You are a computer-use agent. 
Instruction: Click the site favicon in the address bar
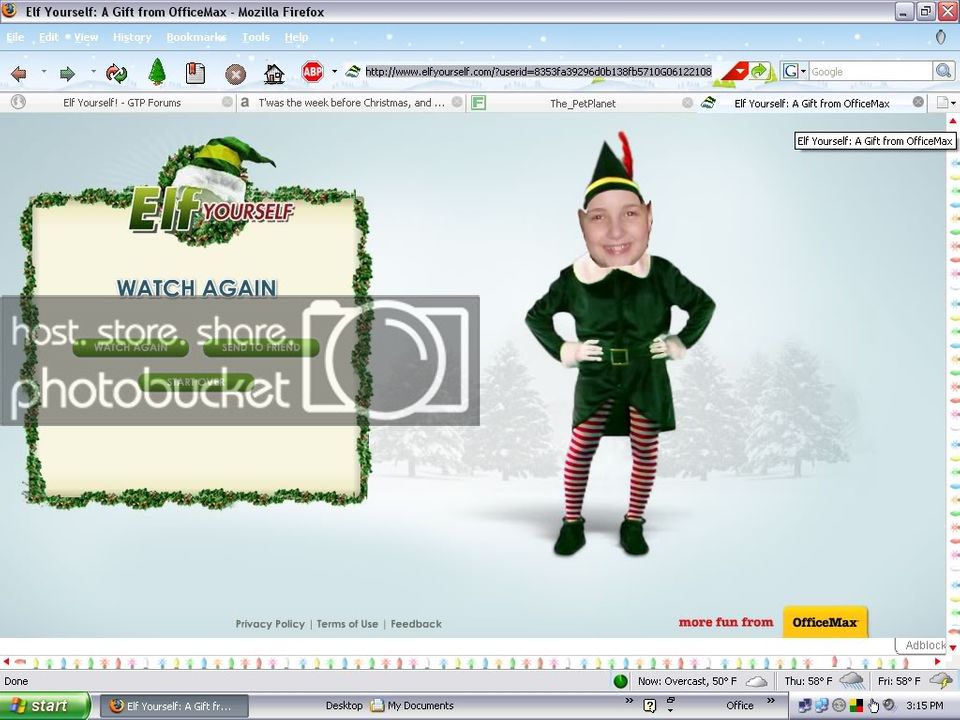click(352, 72)
